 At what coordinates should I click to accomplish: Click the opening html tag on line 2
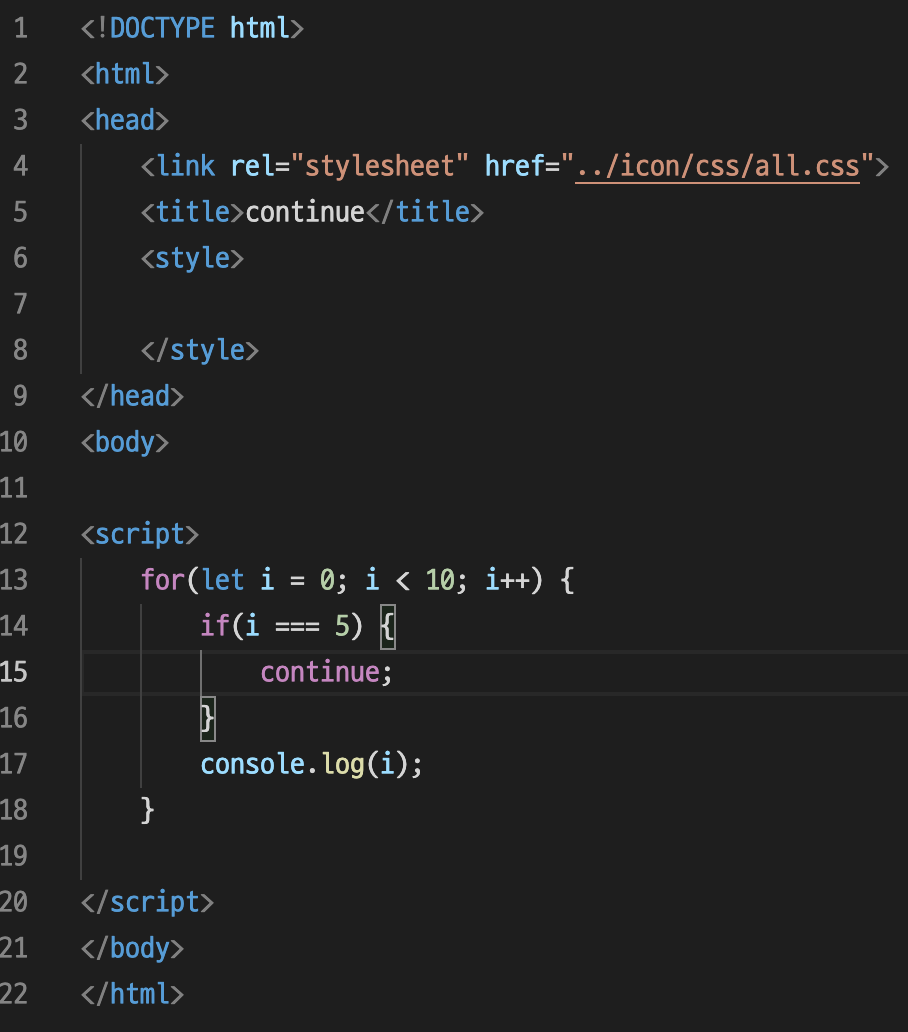(125, 74)
